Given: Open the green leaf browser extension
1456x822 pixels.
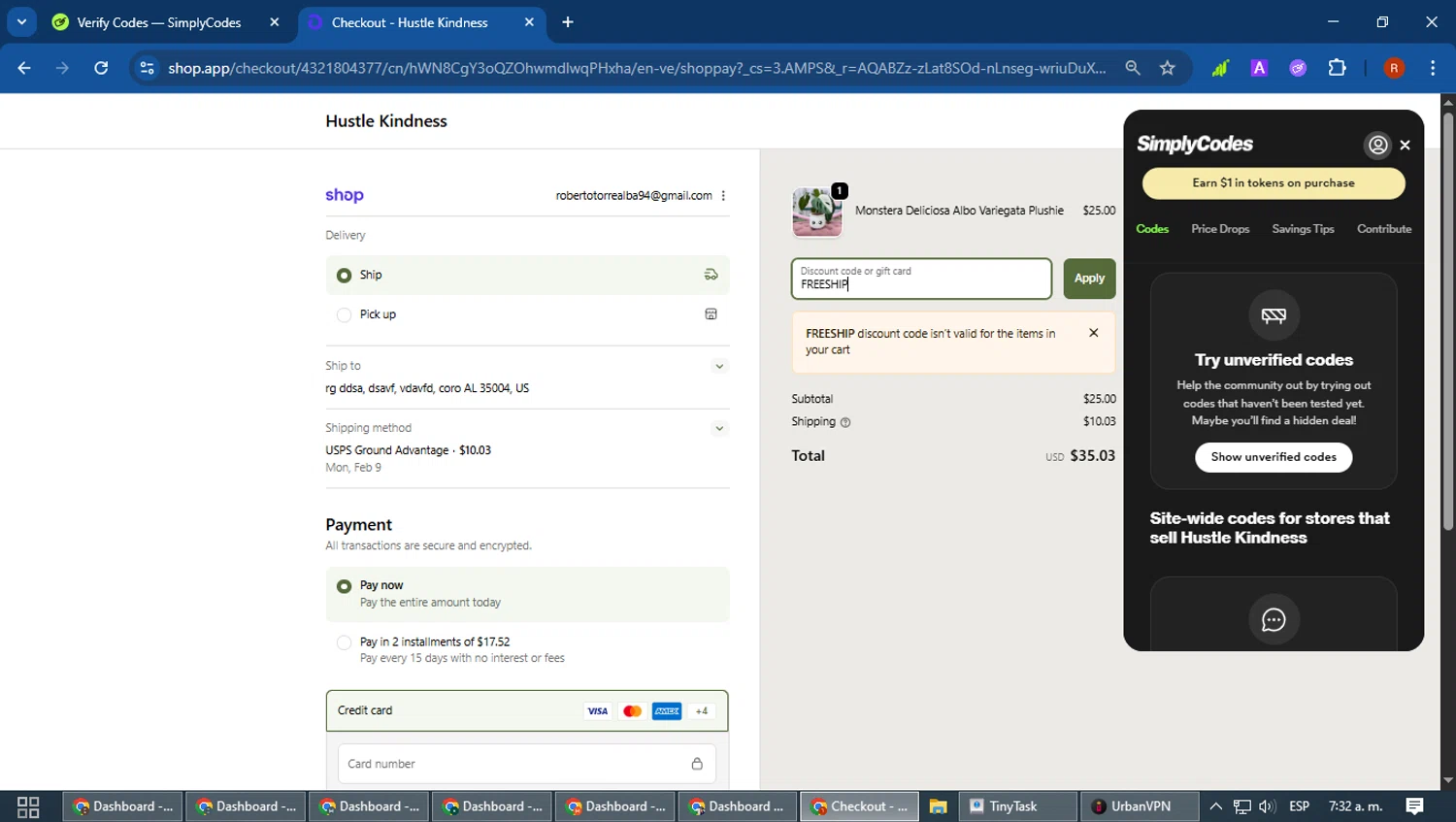Looking at the screenshot, I should point(1220,68).
